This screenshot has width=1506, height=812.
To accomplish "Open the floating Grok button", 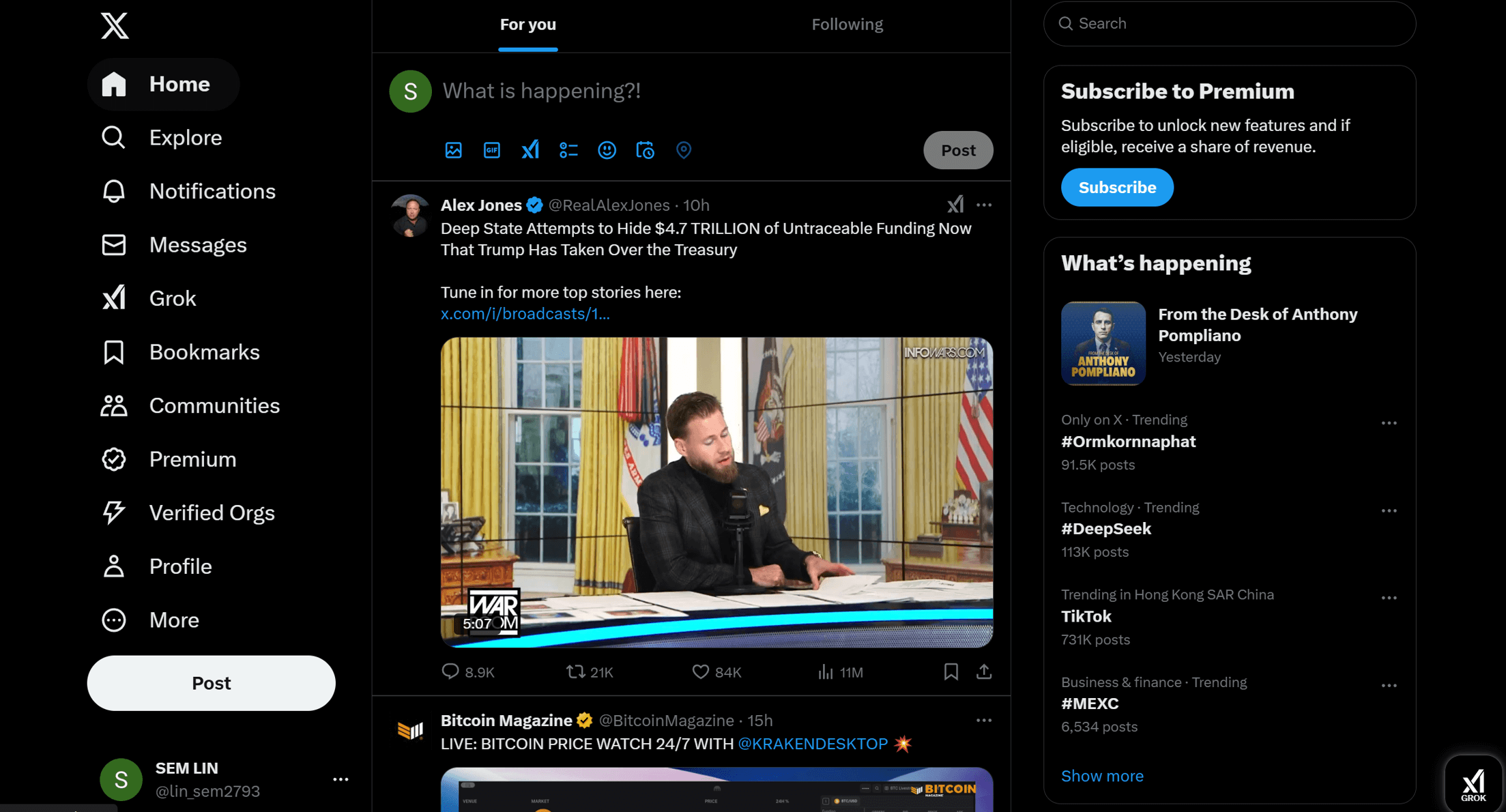I will [1473, 783].
